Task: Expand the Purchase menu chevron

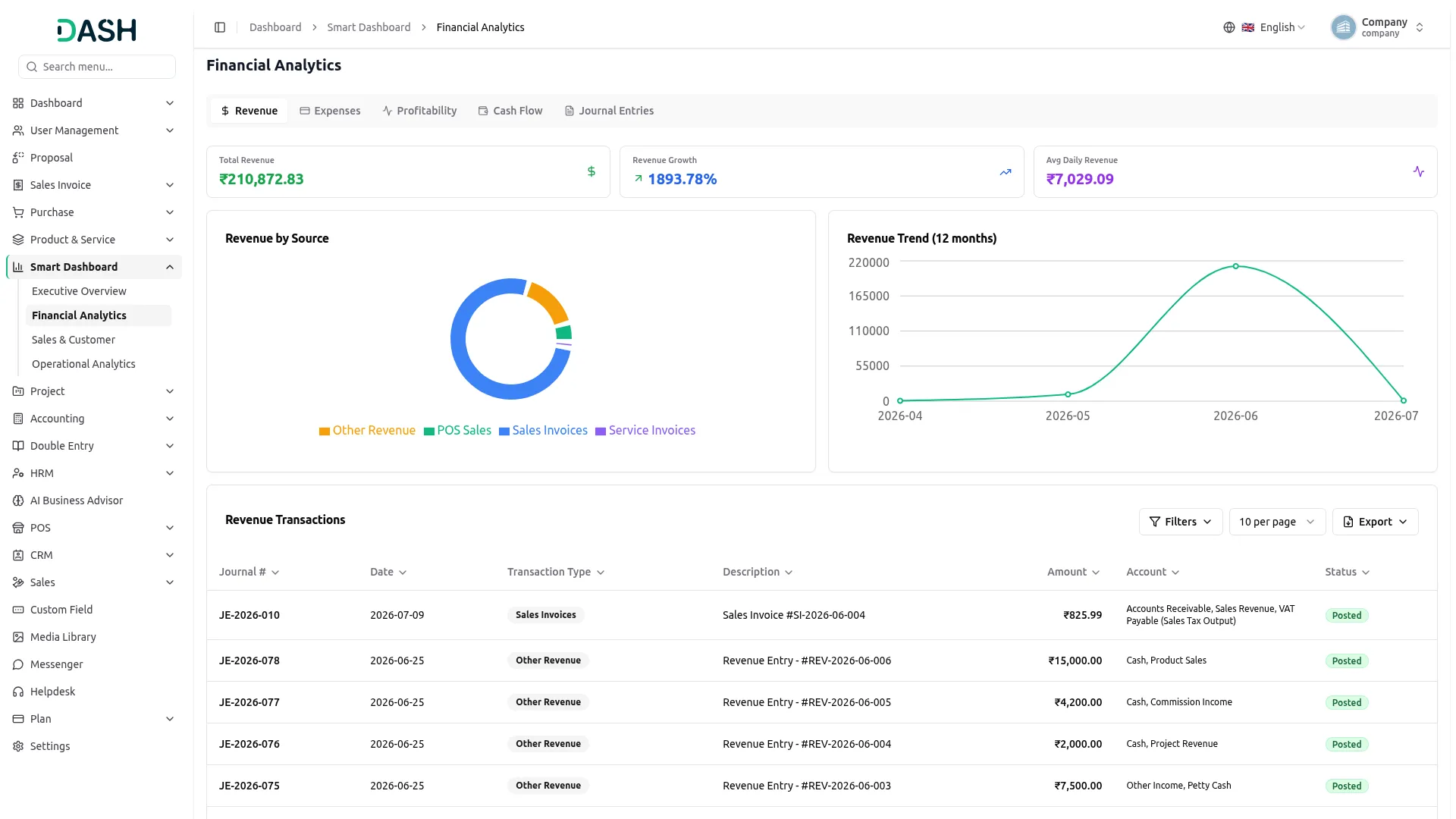Action: pyautogui.click(x=170, y=212)
